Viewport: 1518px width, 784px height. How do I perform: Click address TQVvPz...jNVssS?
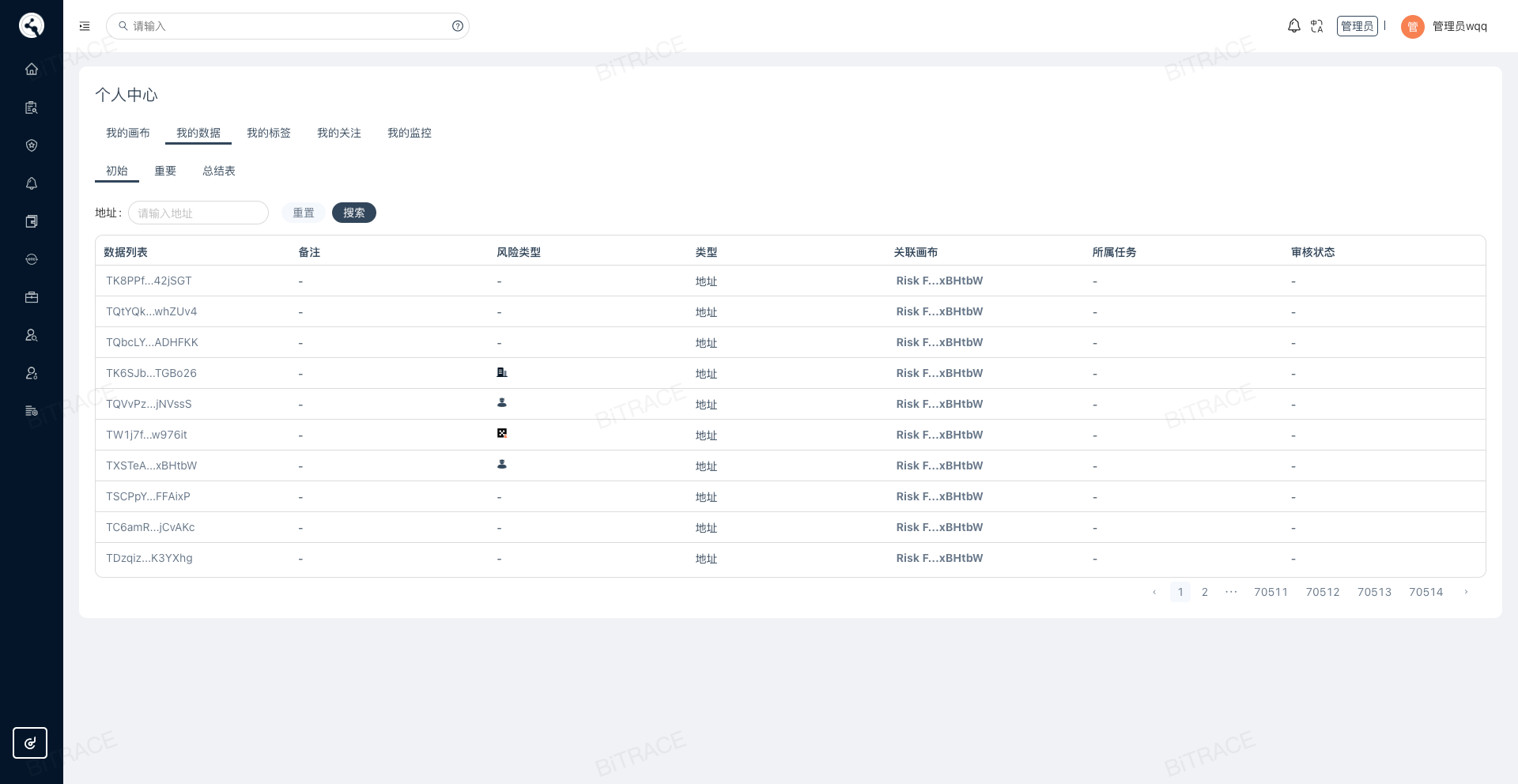pos(149,404)
